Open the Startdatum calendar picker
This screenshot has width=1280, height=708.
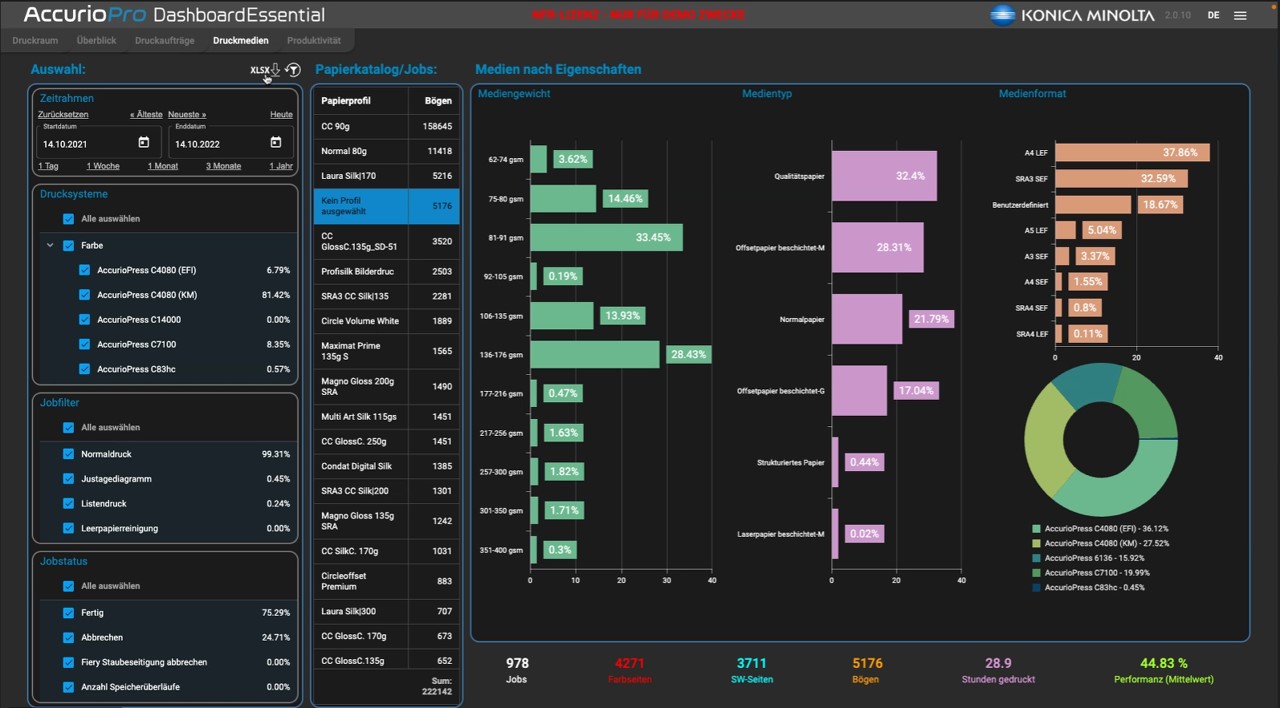click(144, 142)
